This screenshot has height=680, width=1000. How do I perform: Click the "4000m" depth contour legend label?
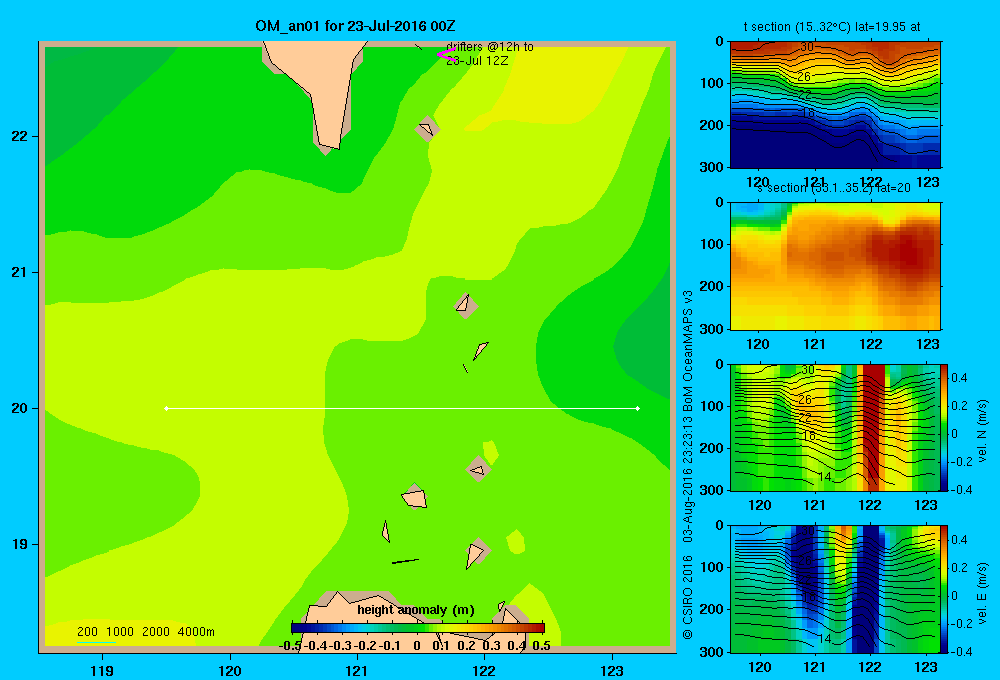(196, 632)
